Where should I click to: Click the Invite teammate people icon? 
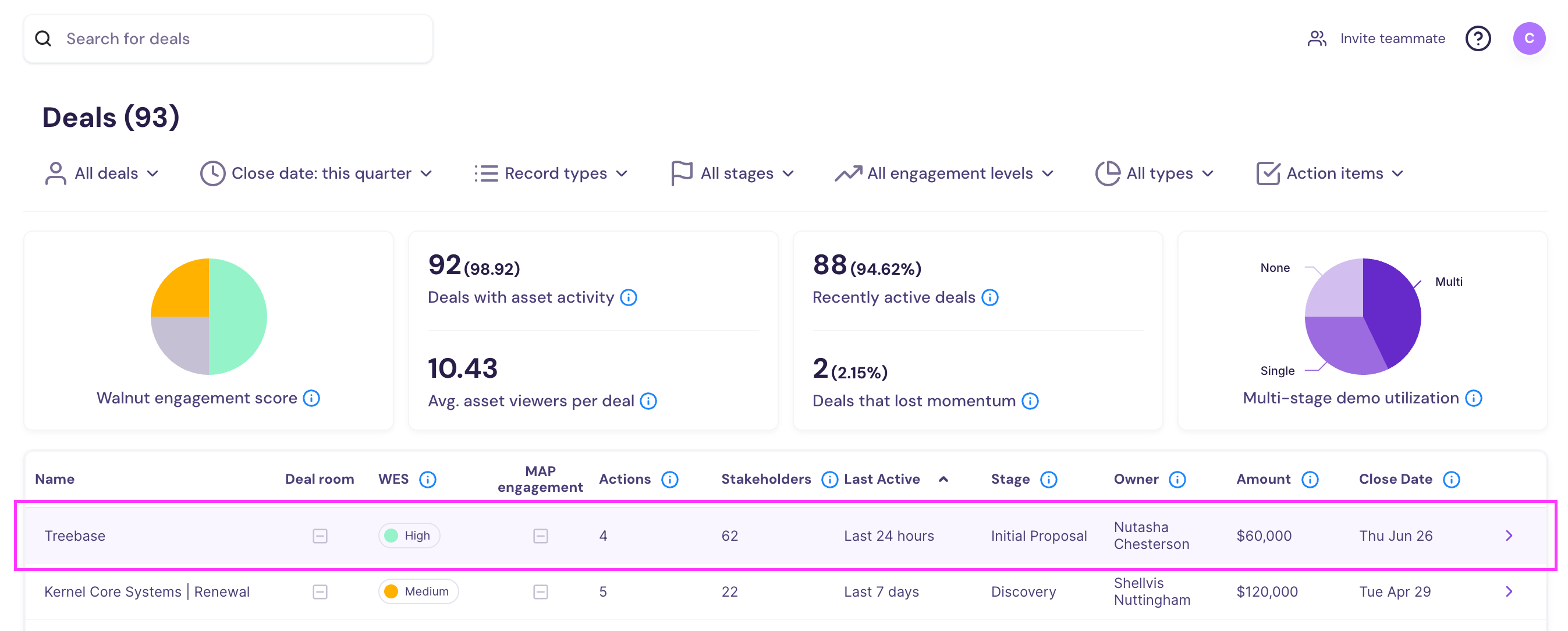pyautogui.click(x=1317, y=39)
